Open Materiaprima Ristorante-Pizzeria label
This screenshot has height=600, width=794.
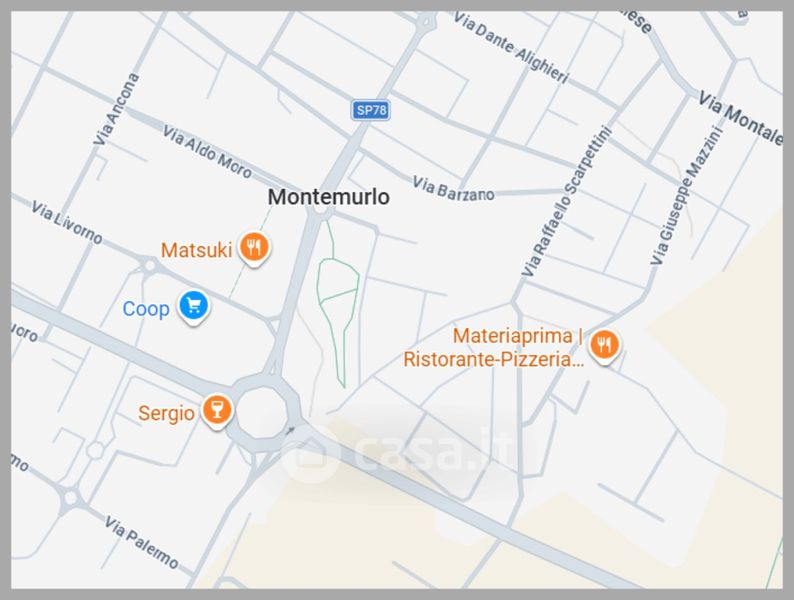point(494,347)
